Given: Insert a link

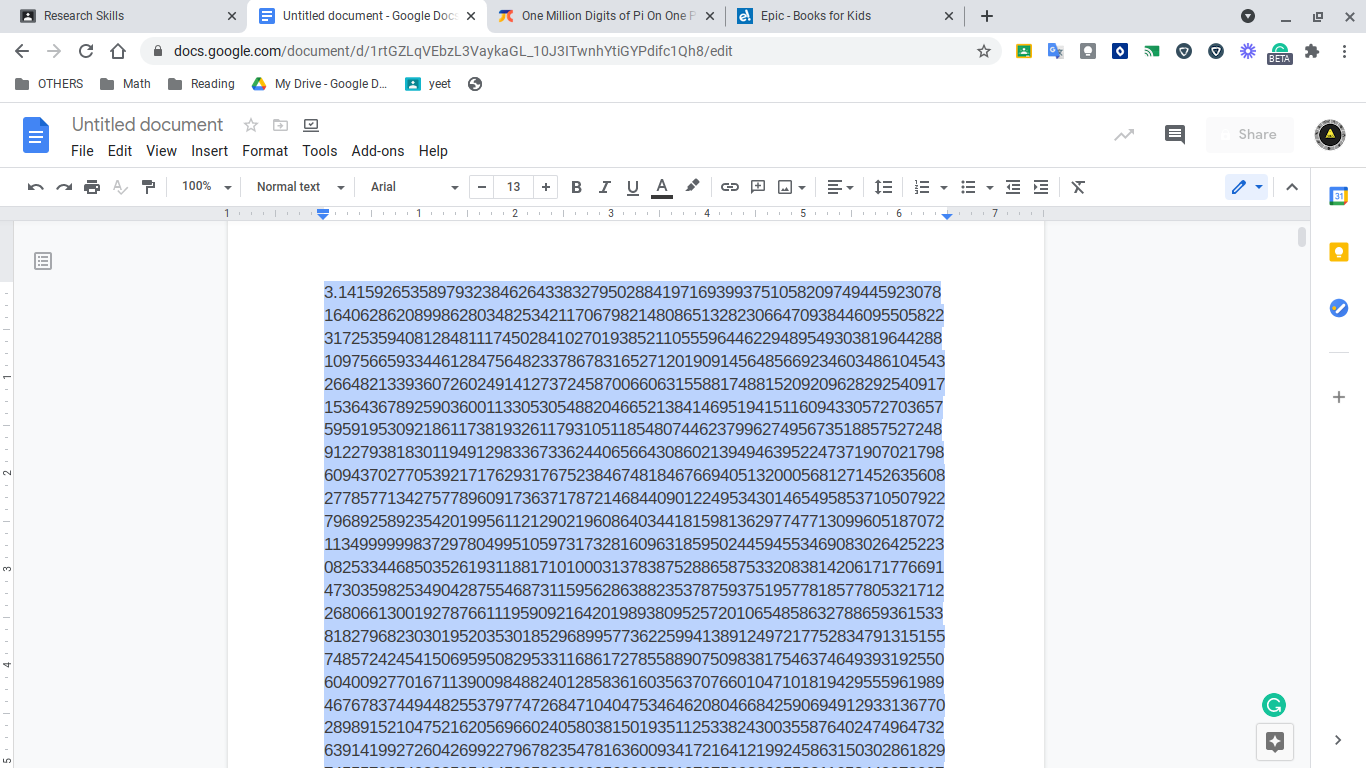Looking at the screenshot, I should click(729, 187).
